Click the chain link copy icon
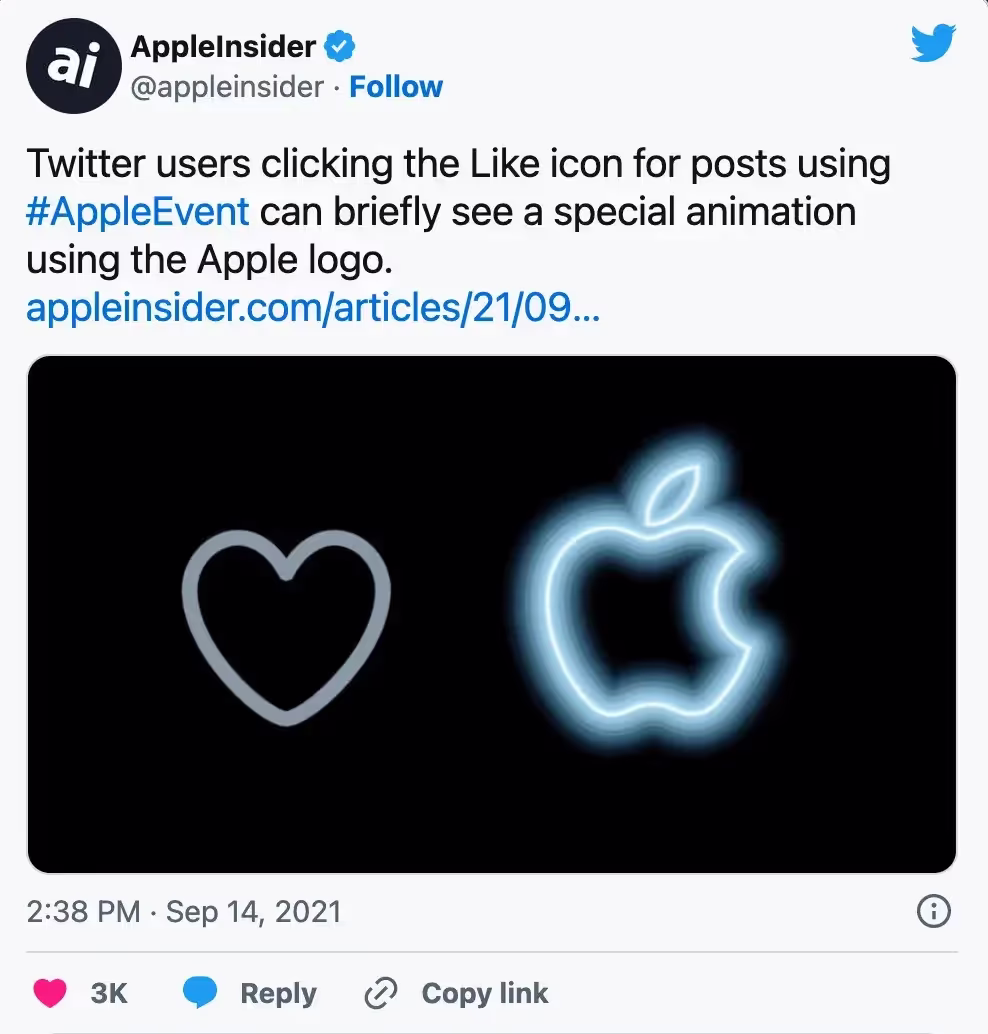The height and width of the screenshot is (1034, 988). coord(381,993)
